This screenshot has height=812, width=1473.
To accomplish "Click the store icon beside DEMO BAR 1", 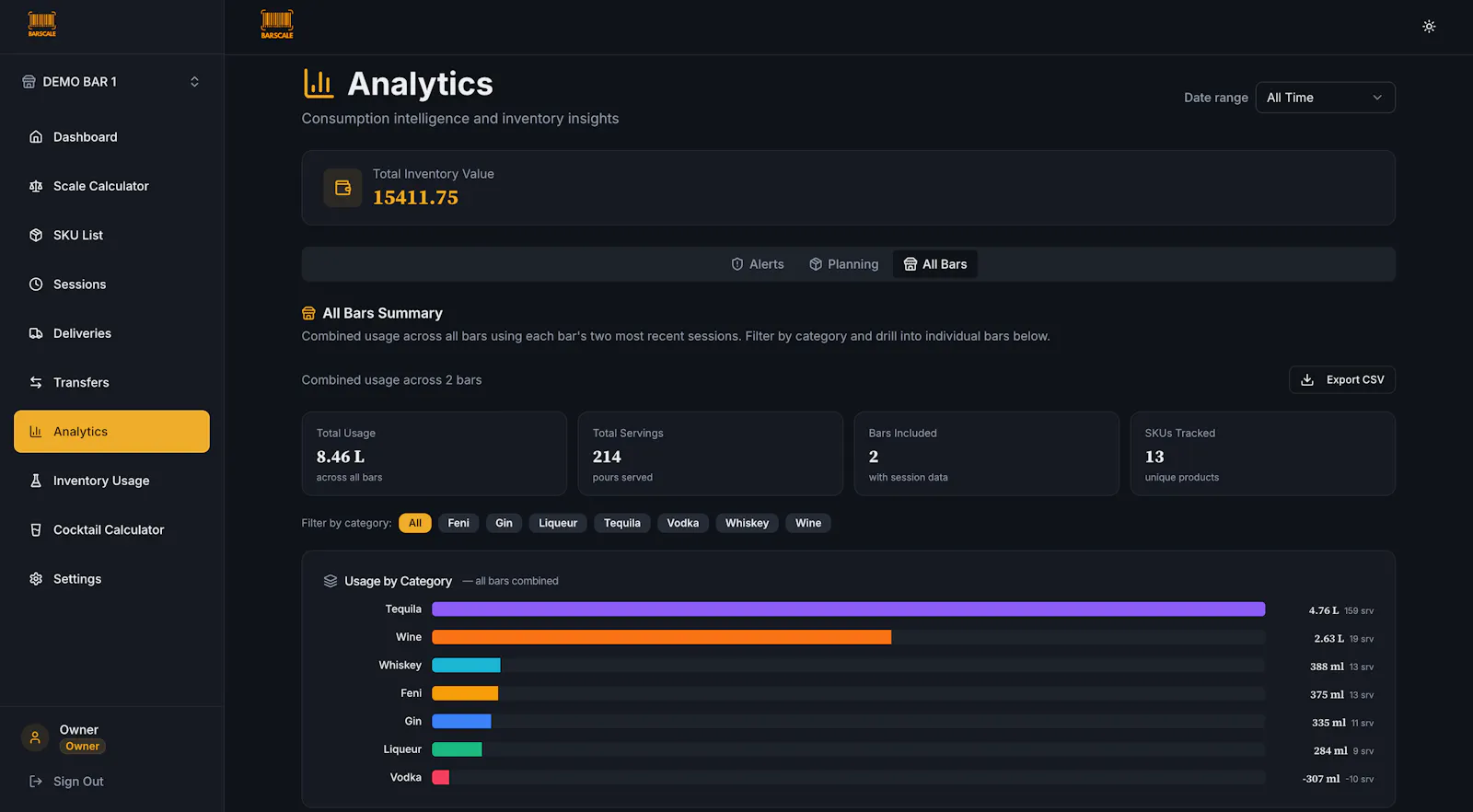I will (x=29, y=82).
